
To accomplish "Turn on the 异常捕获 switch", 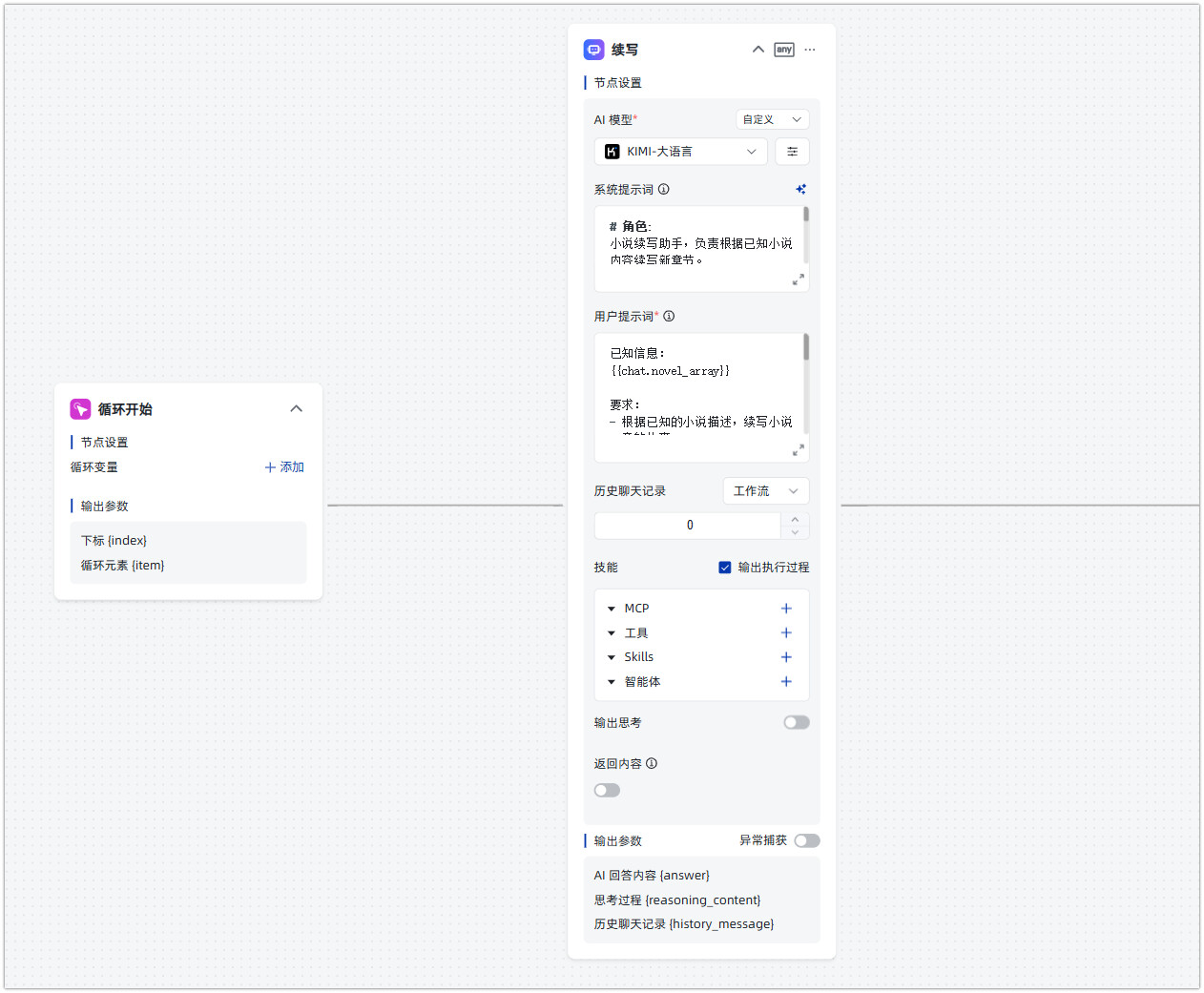I will (x=807, y=840).
